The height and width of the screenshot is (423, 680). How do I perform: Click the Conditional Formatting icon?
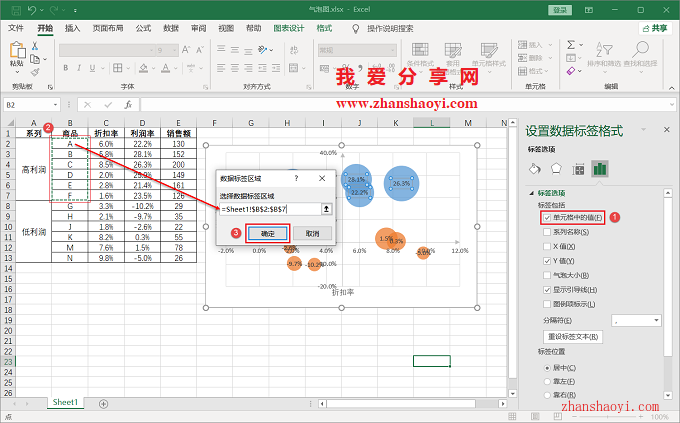pos(420,51)
